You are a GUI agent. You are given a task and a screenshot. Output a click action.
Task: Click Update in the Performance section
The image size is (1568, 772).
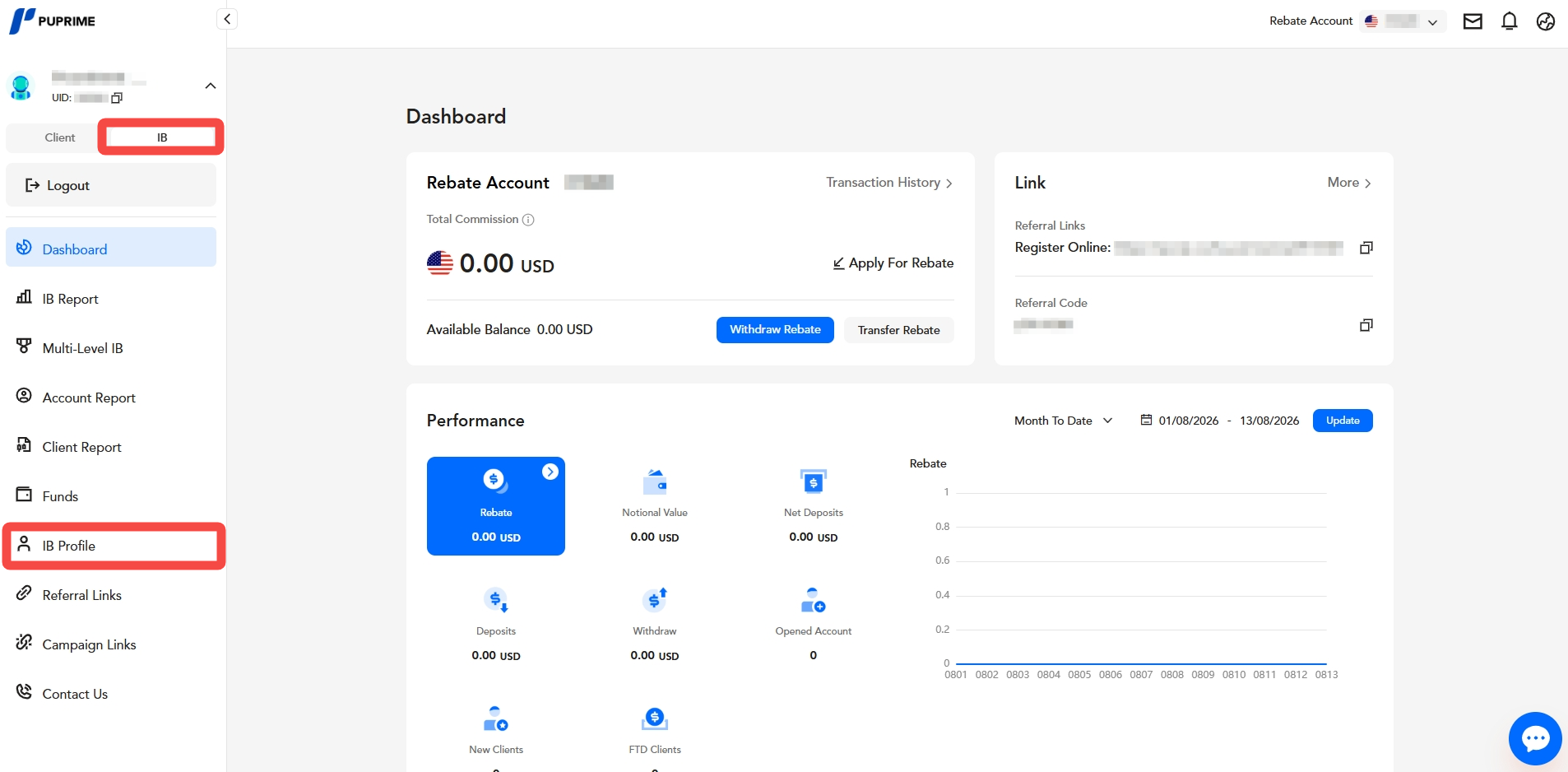click(1343, 421)
